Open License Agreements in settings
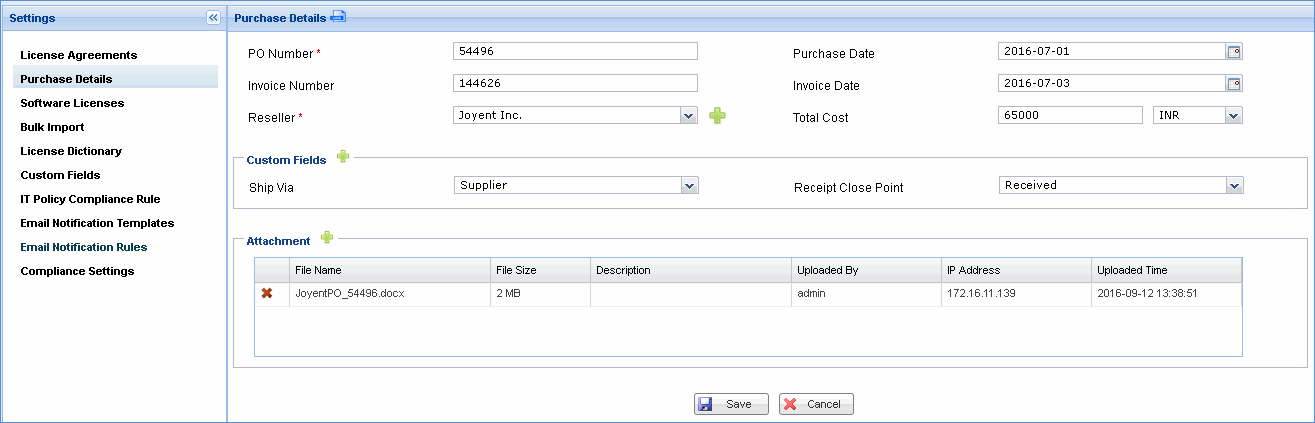Viewport: 1315px width, 423px height. click(78, 55)
